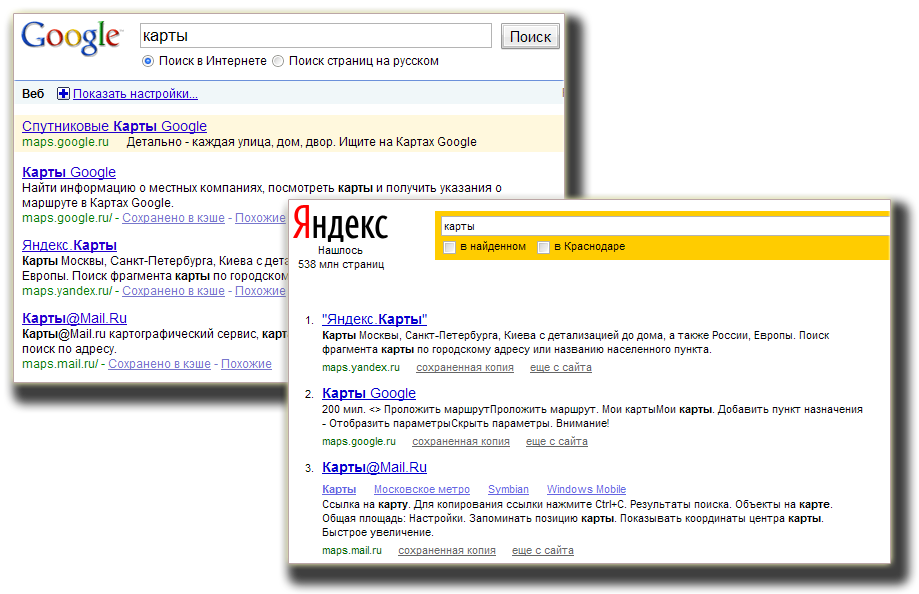The height and width of the screenshot is (594, 919).
Task: Click еще с сайта beside maps.google.ru
Action: (557, 442)
